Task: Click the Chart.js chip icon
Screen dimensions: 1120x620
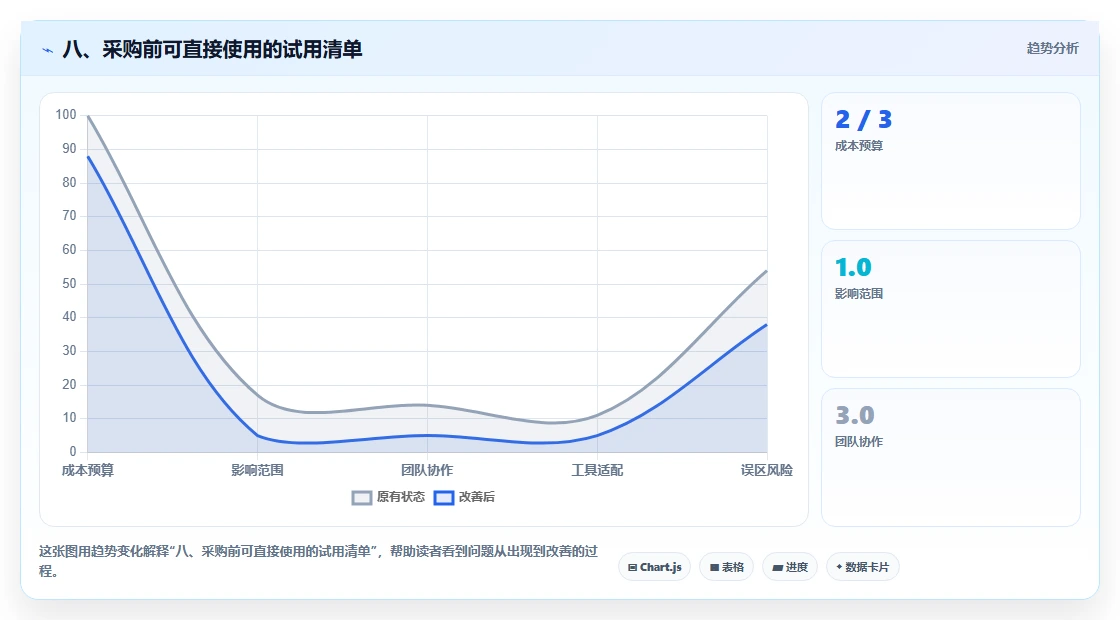Action: tap(632, 568)
